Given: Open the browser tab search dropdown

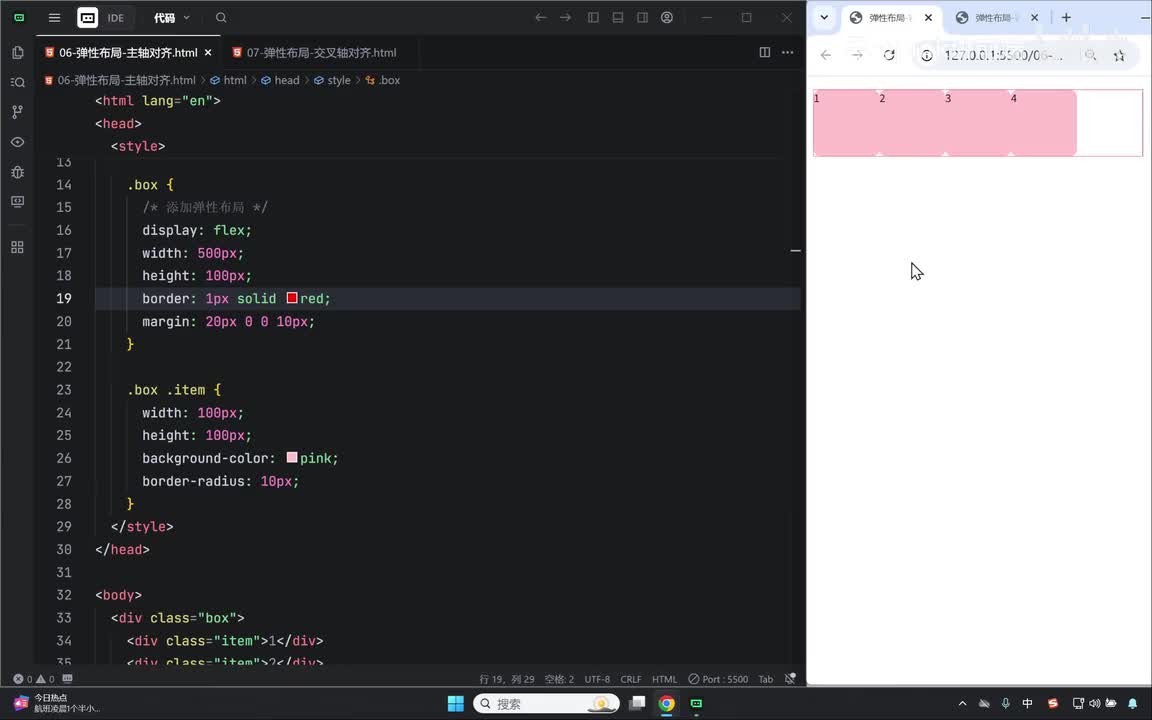Looking at the screenshot, I should 824,18.
